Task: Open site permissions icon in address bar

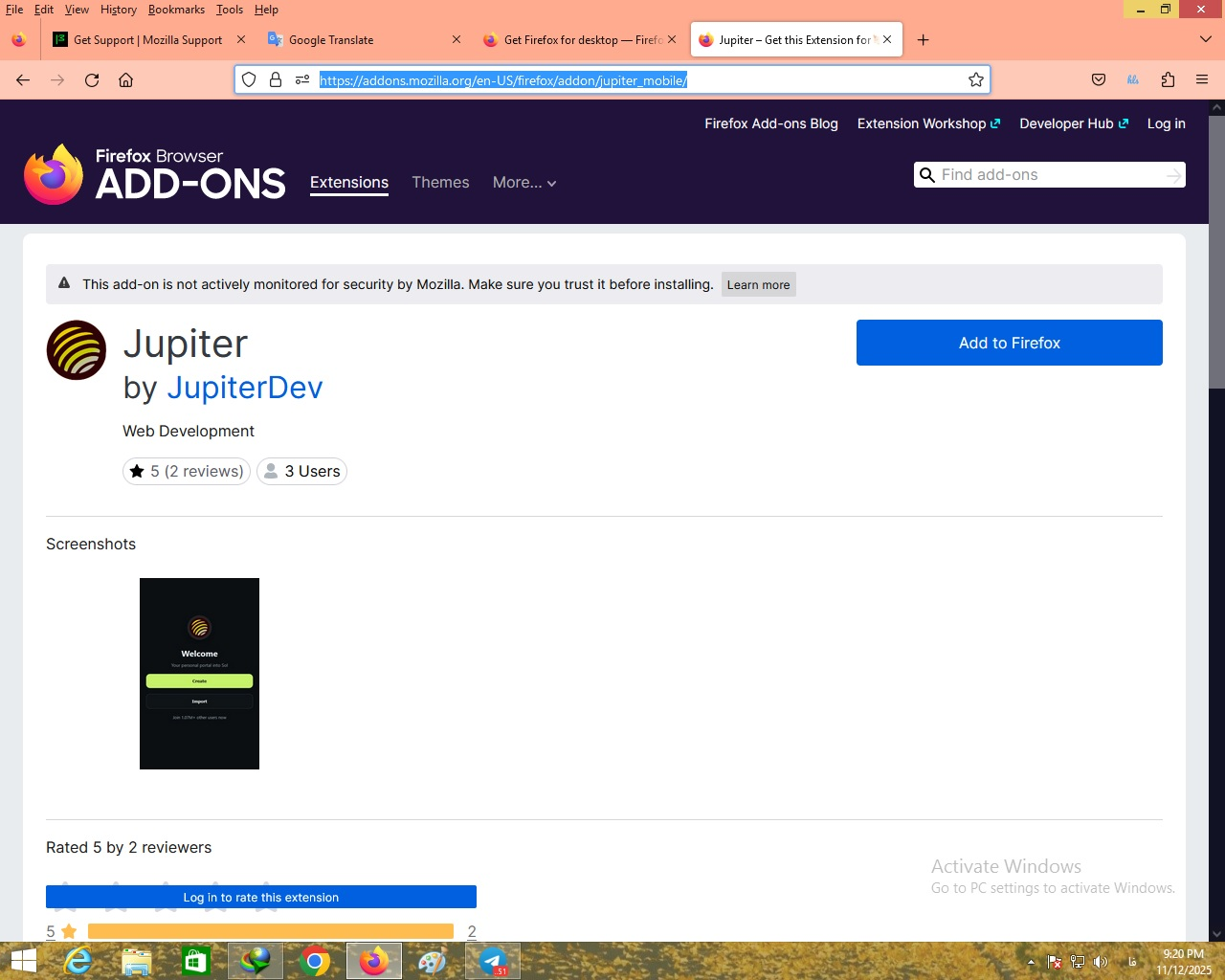Action: point(302,80)
